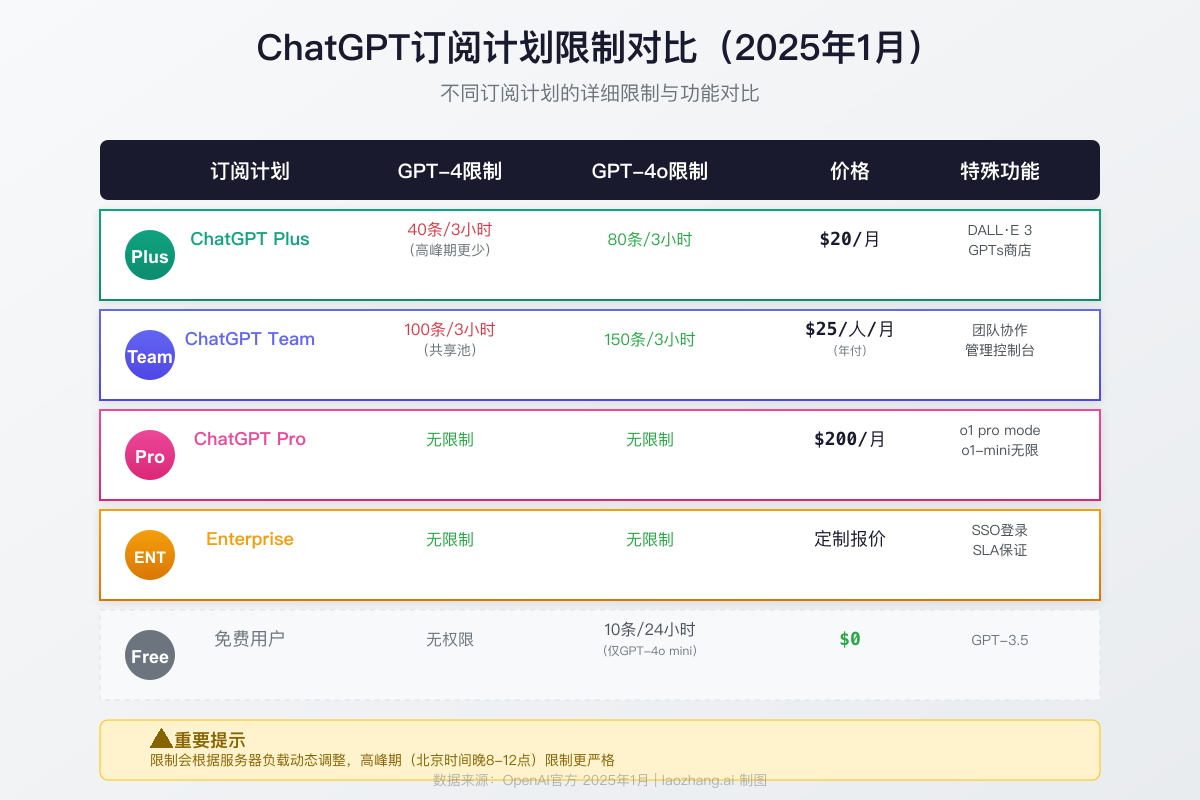Click the （仅GPT-4o mini） note
The width and height of the screenshot is (1200, 800).
pyautogui.click(x=650, y=650)
